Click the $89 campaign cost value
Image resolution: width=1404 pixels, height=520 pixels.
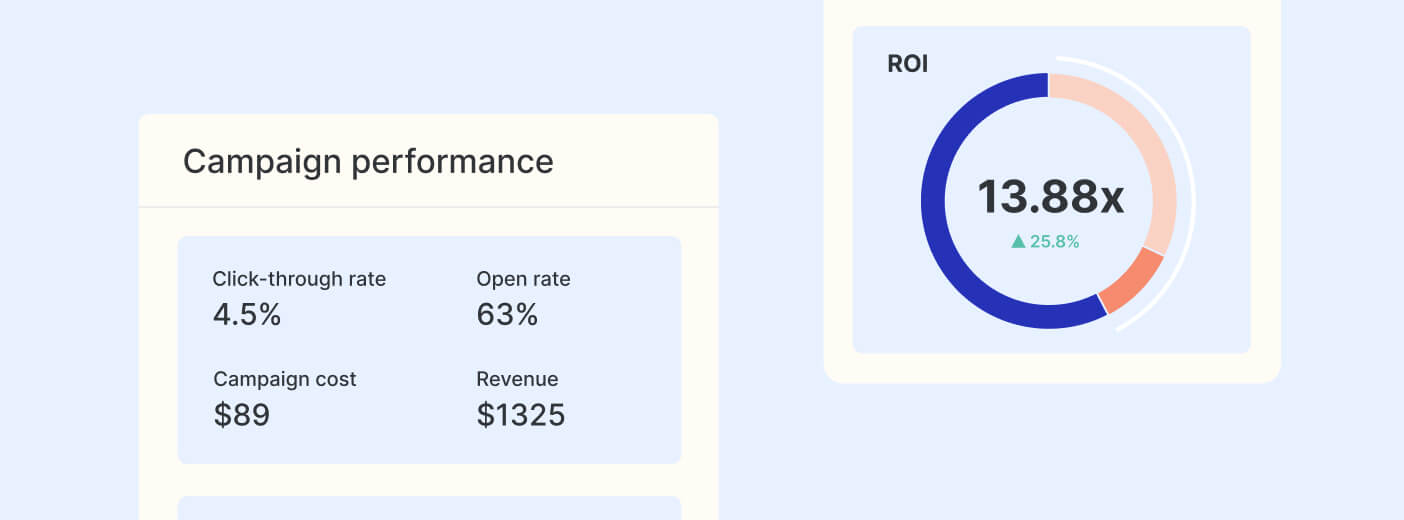pos(242,414)
